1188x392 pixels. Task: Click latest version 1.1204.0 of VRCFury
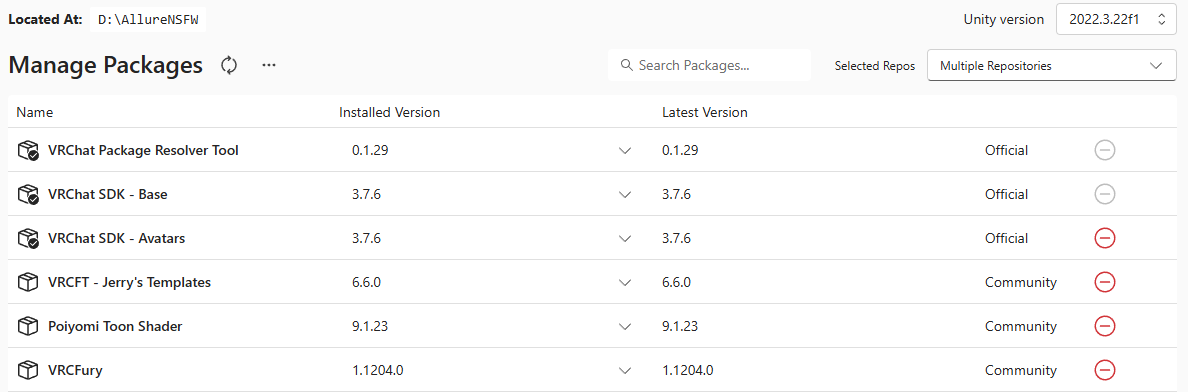tap(688, 370)
